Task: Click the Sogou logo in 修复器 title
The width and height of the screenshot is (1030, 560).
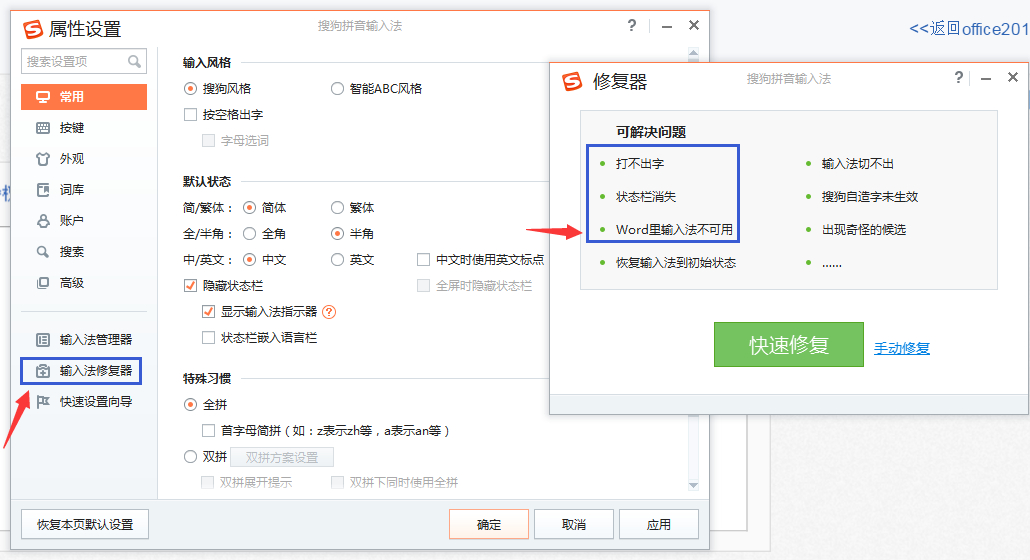Action: [571, 81]
